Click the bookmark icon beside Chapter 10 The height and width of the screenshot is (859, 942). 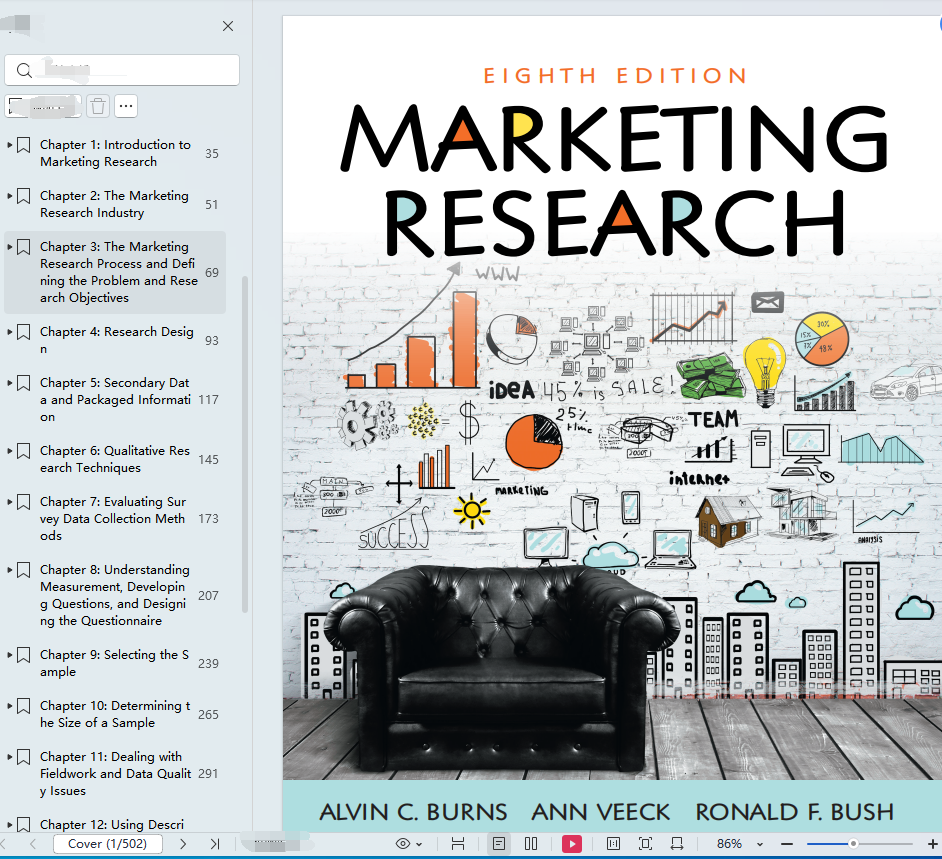(x=23, y=706)
